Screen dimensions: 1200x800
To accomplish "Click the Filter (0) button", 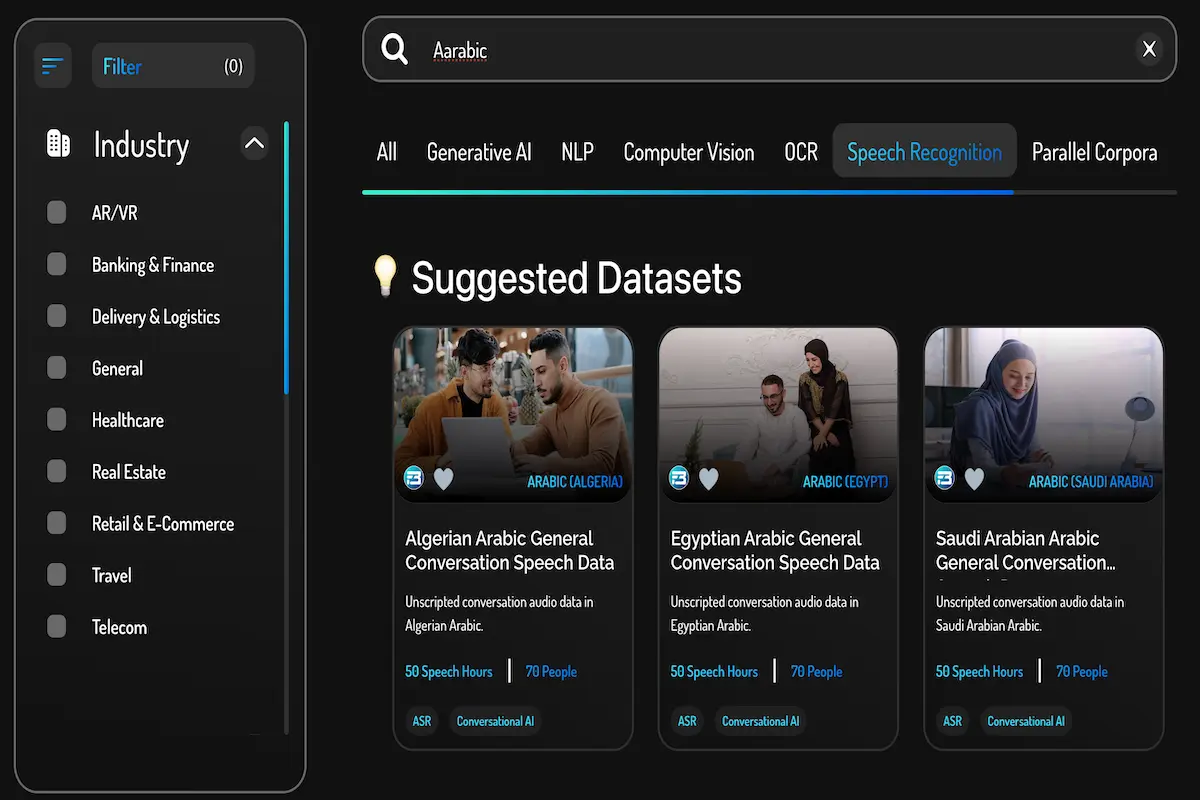I will 173,66.
